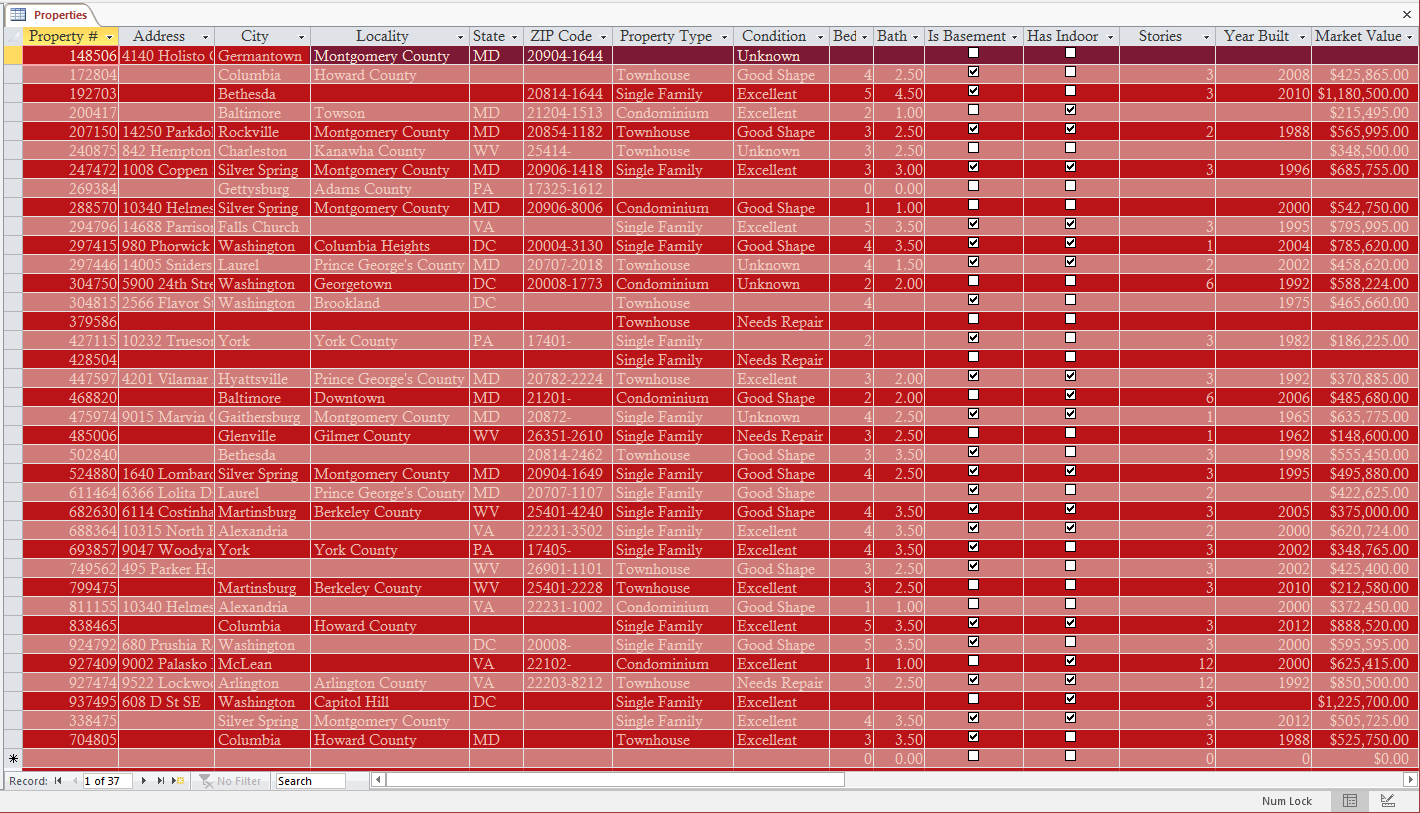Toggle Has Indoor checkbox for property 247472
The width and height of the screenshot is (1420, 813).
(1070, 167)
